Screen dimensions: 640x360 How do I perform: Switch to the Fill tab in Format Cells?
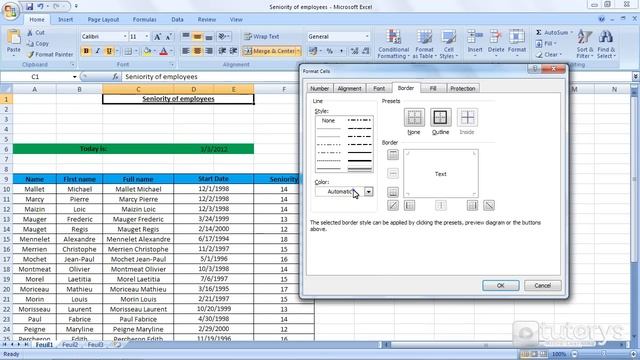click(433, 88)
